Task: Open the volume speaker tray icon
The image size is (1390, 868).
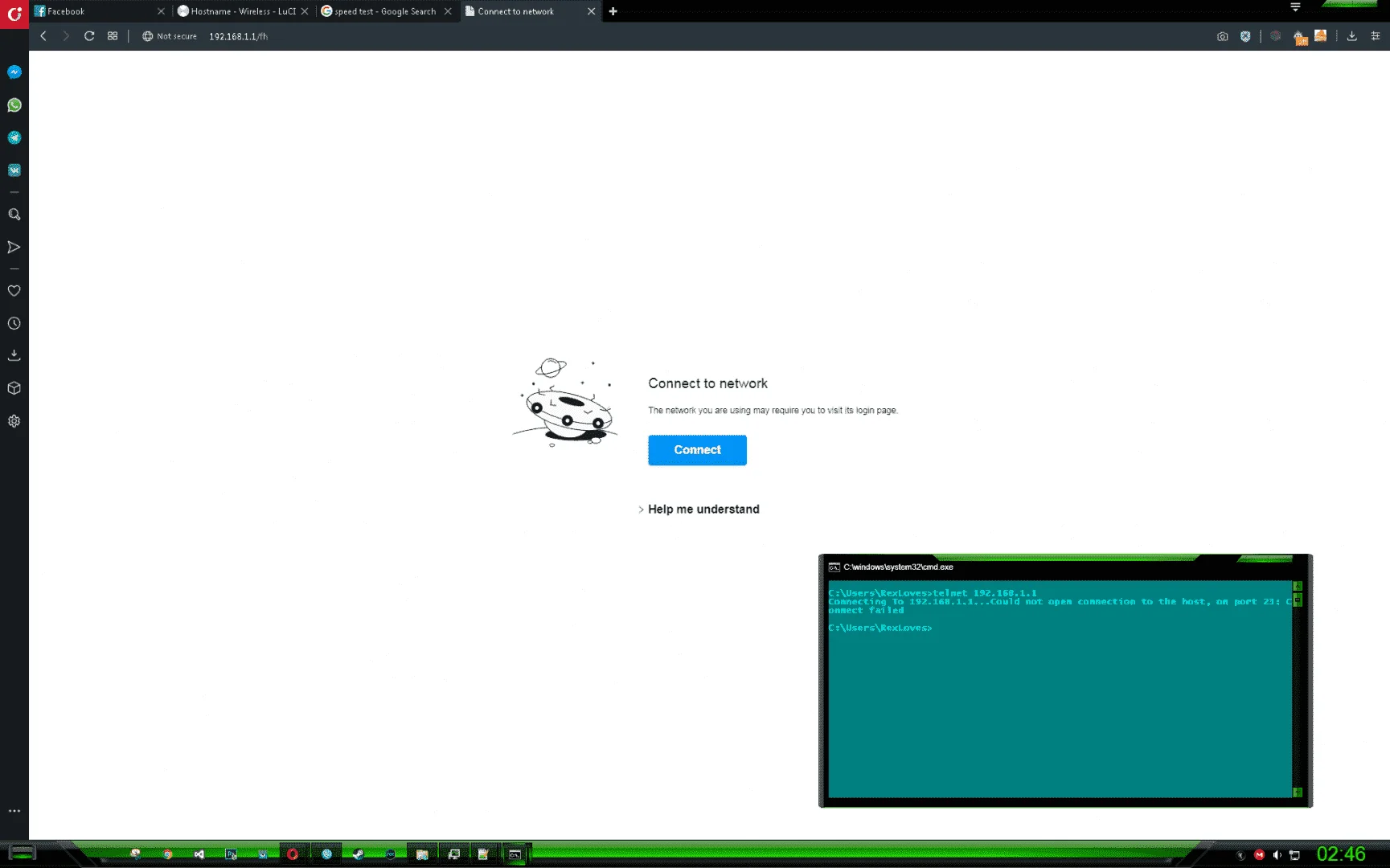Action: pyautogui.click(x=1277, y=855)
